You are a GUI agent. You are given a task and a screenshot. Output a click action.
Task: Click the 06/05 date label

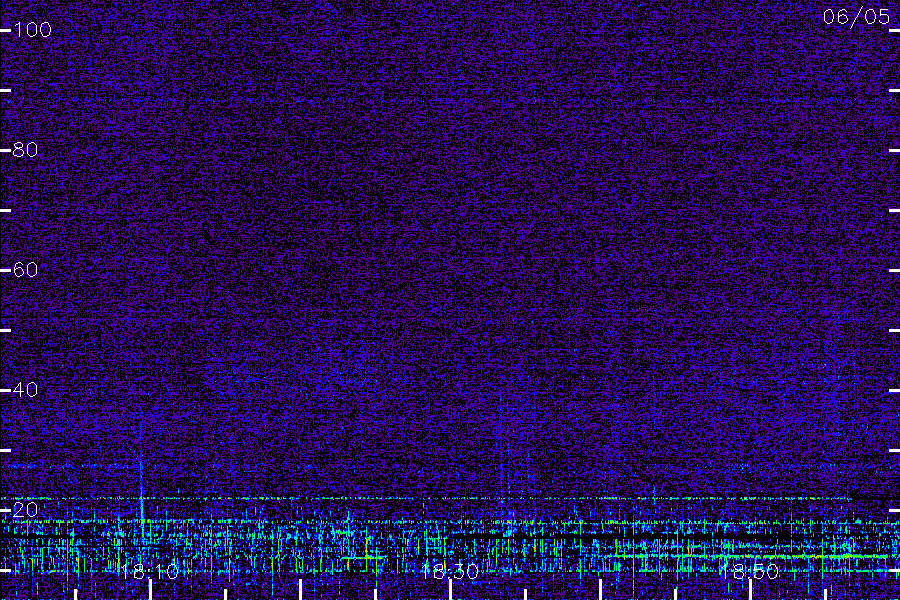tap(856, 17)
